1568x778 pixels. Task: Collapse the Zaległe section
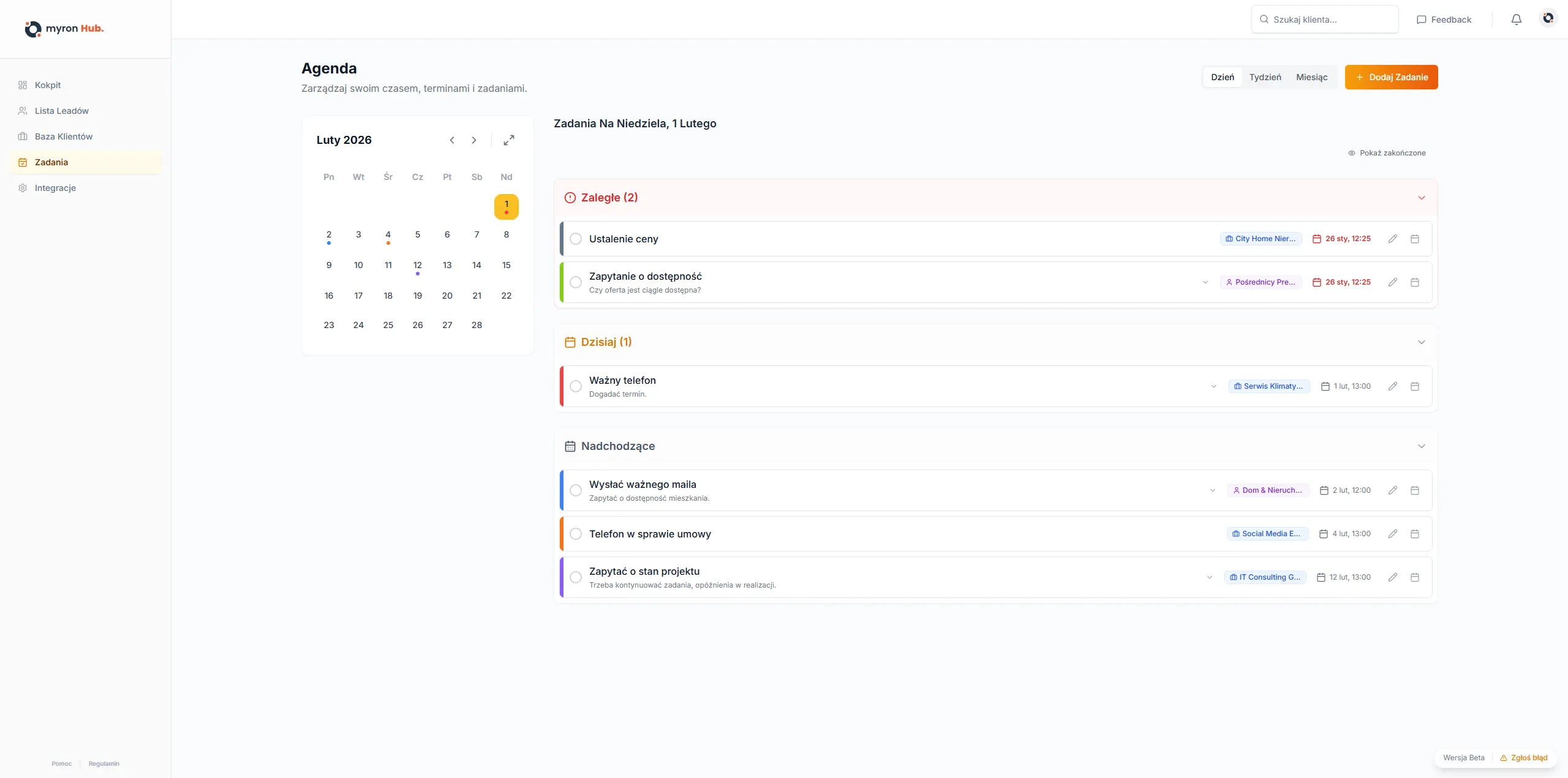pos(1421,198)
